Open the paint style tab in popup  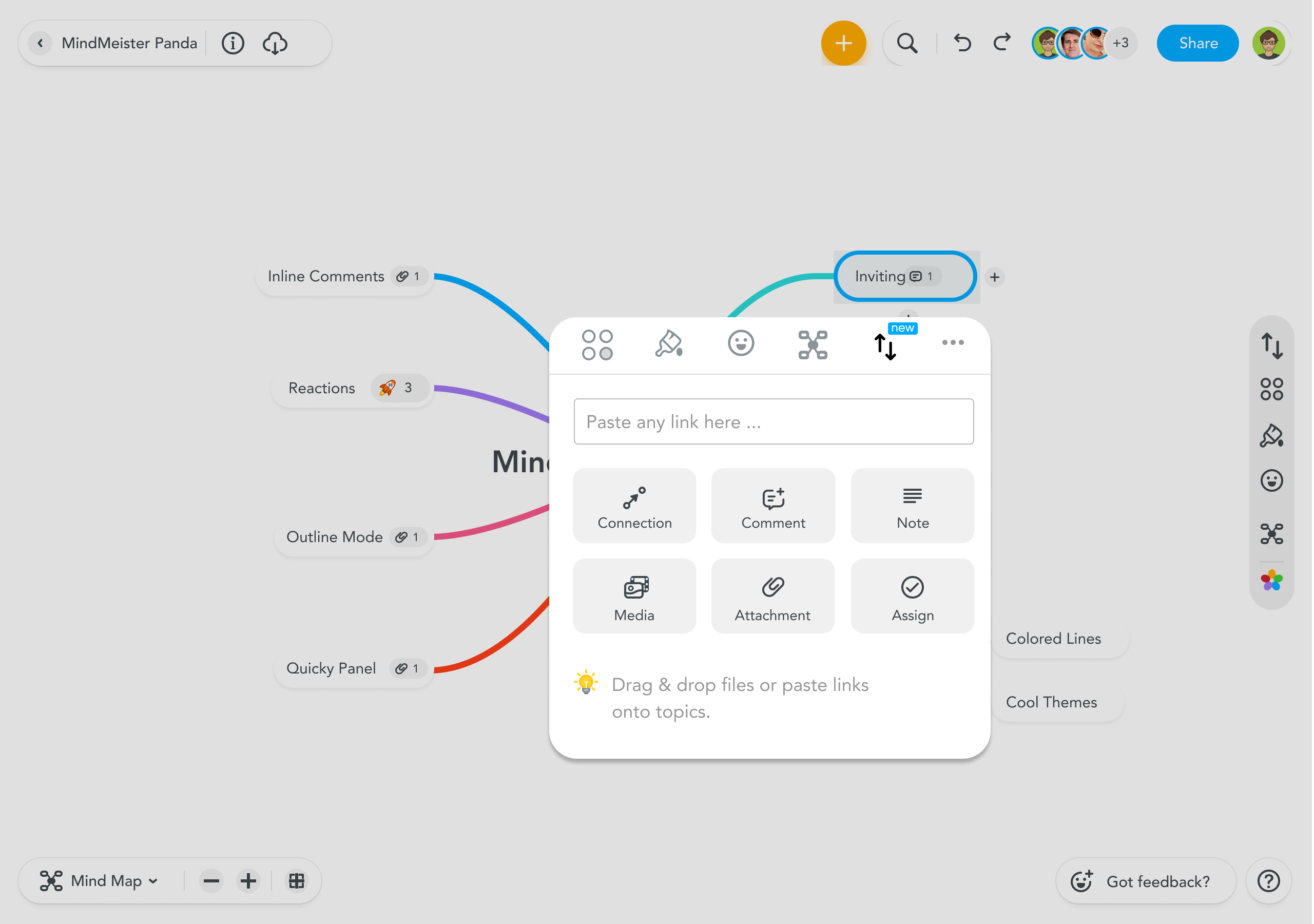pos(668,344)
